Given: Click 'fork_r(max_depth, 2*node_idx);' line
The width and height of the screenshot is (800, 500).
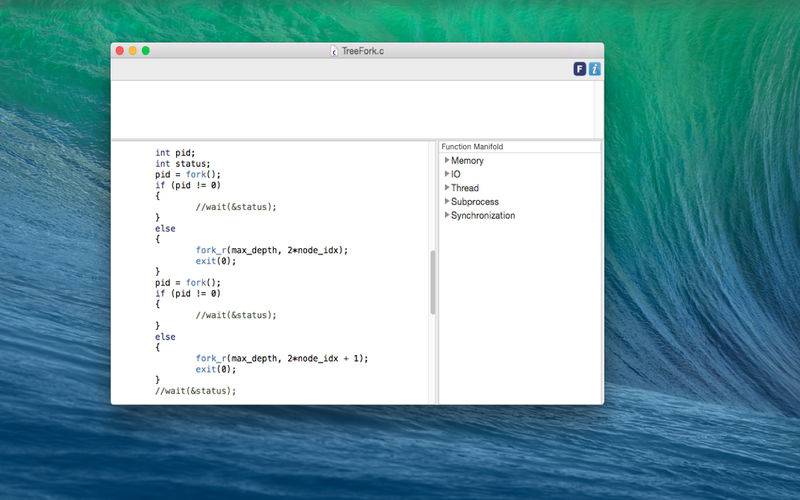Looking at the screenshot, I should [x=272, y=250].
